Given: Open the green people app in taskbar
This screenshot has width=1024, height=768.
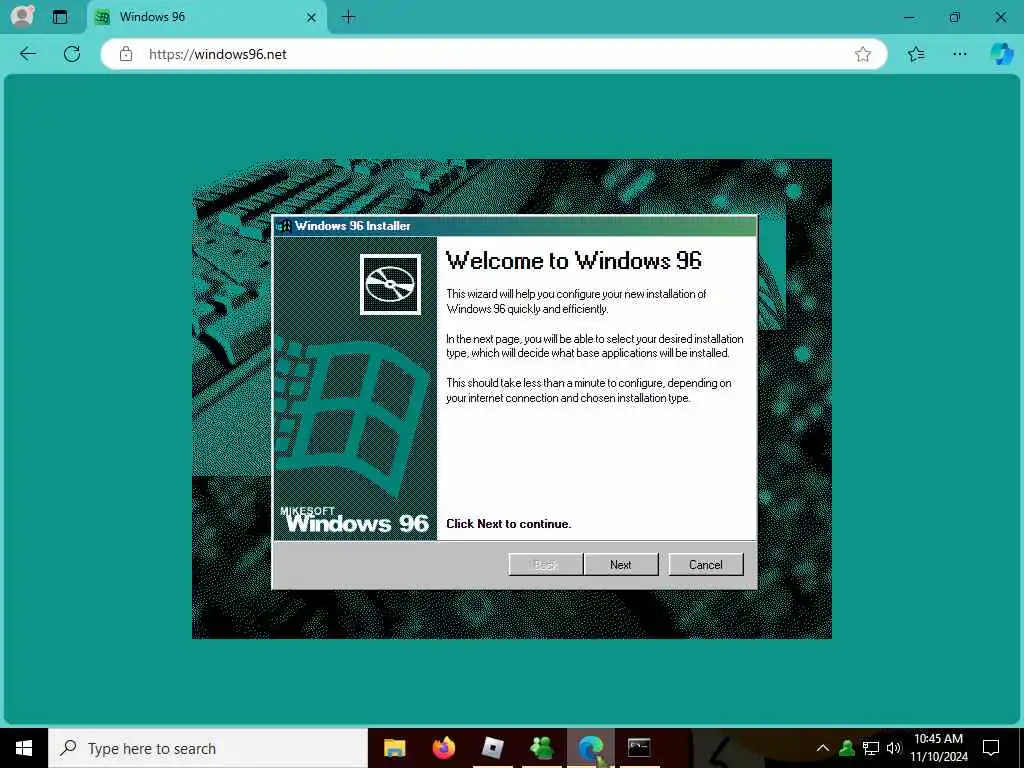Looking at the screenshot, I should click(541, 748).
